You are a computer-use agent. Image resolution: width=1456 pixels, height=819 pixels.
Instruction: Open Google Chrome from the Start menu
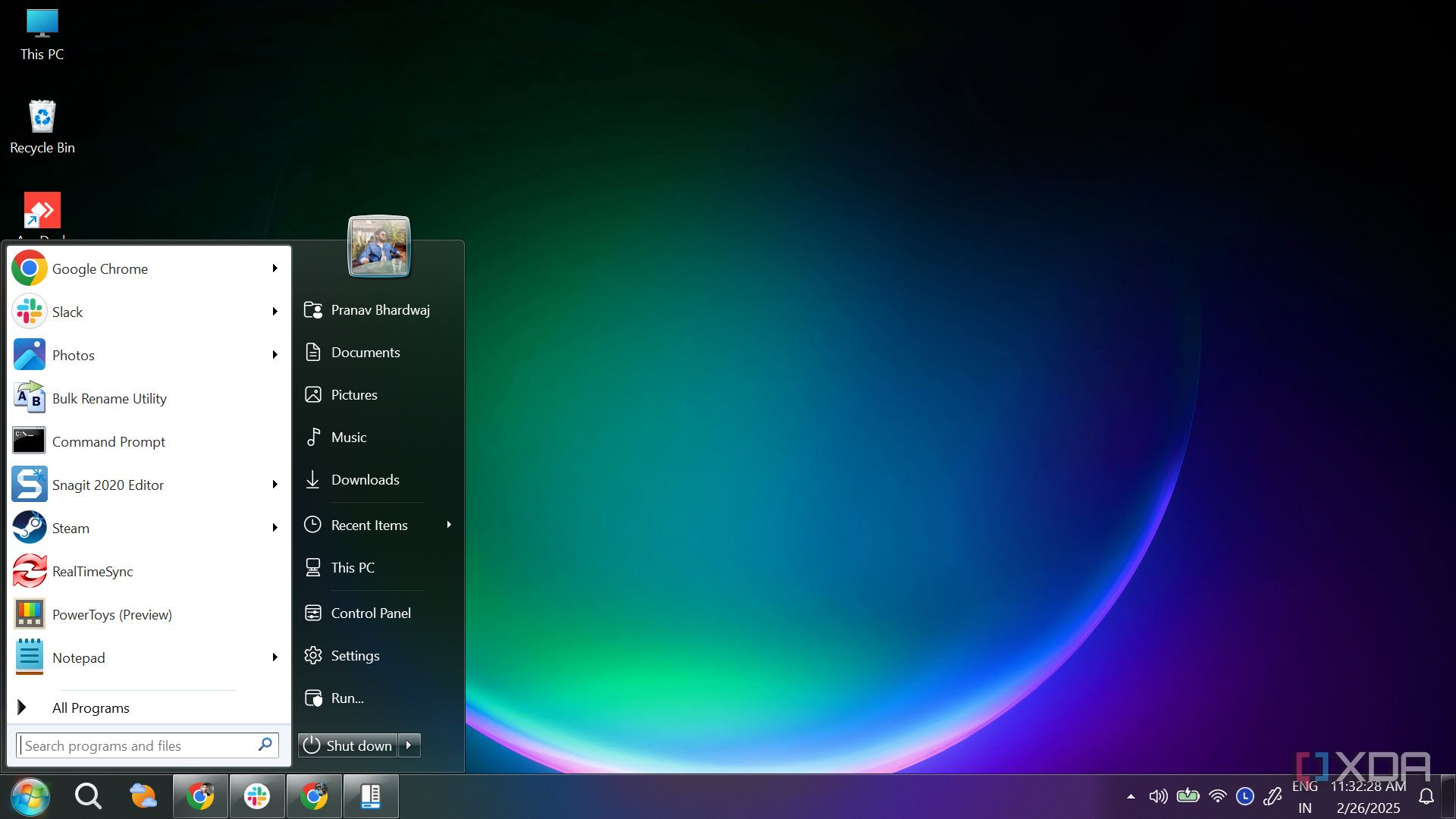pyautogui.click(x=99, y=268)
